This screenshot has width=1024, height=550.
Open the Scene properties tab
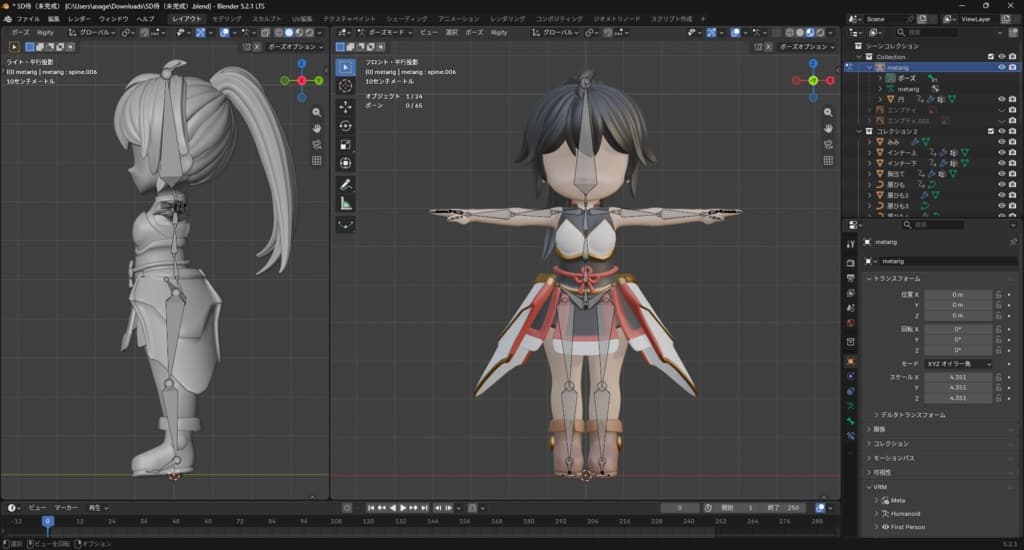[850, 308]
